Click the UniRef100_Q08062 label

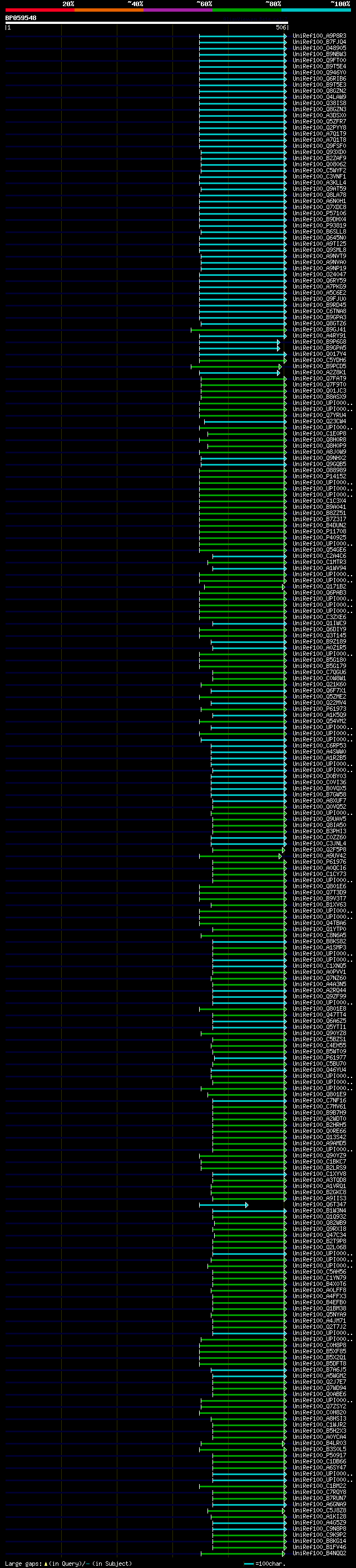click(319, 164)
